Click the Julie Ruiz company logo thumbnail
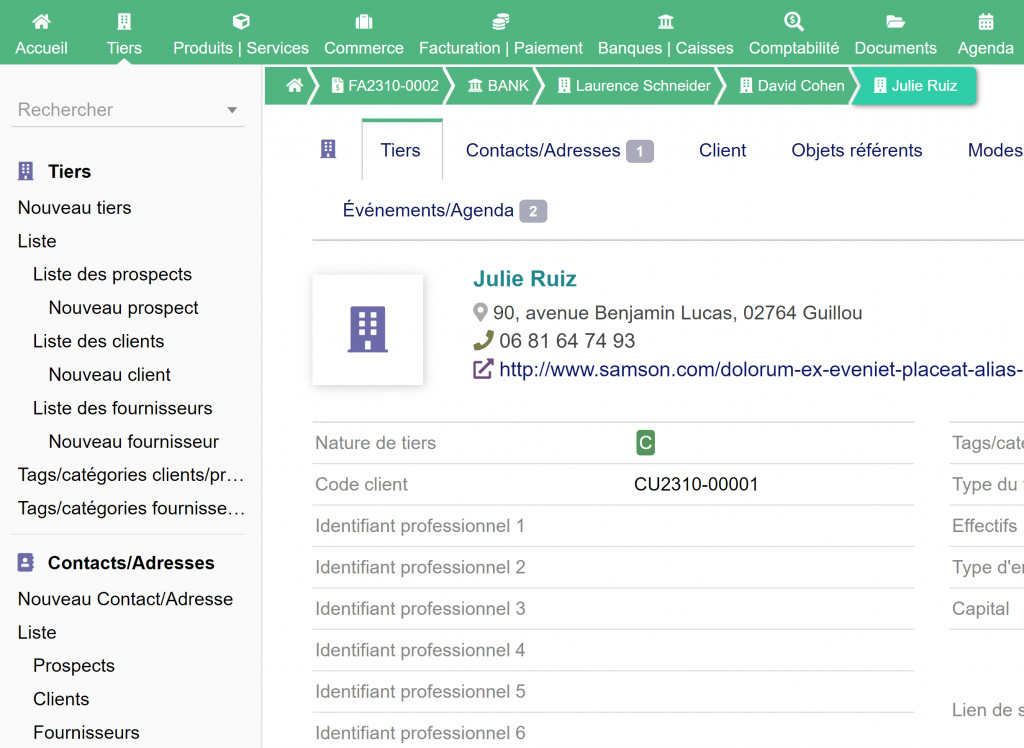1024x748 pixels. click(367, 330)
